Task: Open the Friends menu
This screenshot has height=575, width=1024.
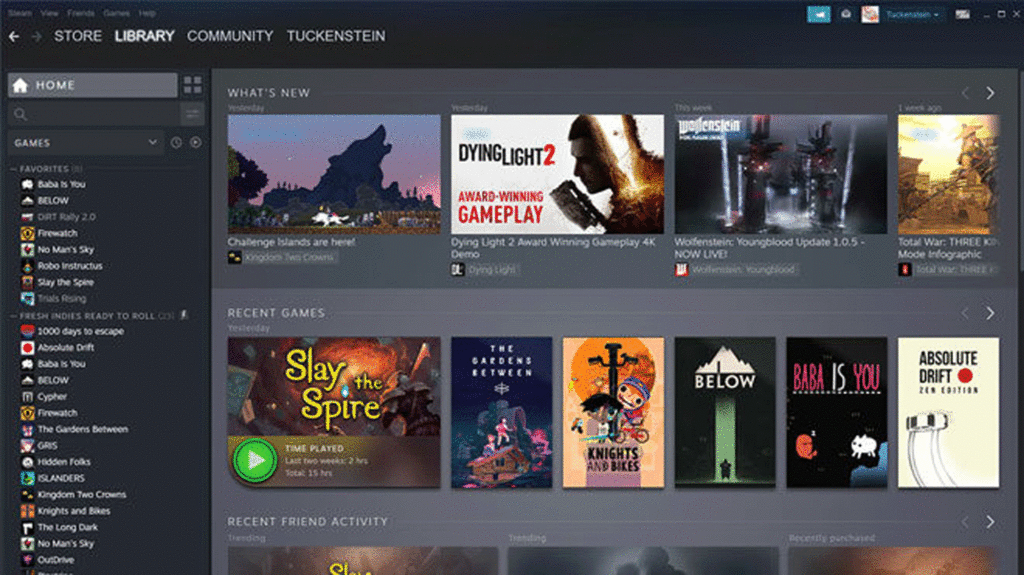Action: pyautogui.click(x=80, y=13)
